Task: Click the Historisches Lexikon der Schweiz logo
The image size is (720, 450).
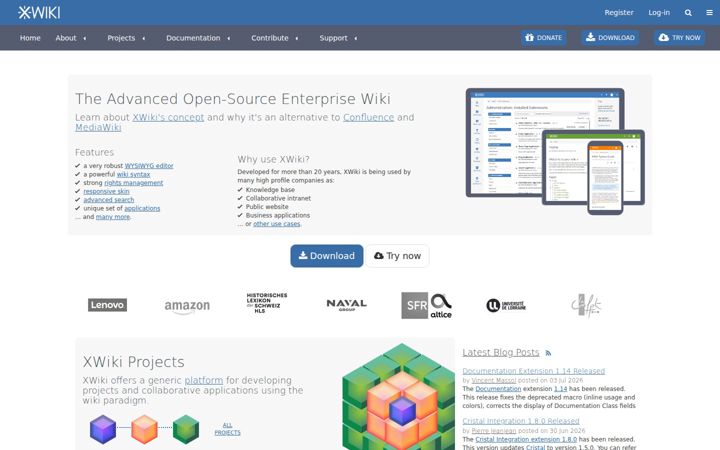Action: tap(267, 303)
